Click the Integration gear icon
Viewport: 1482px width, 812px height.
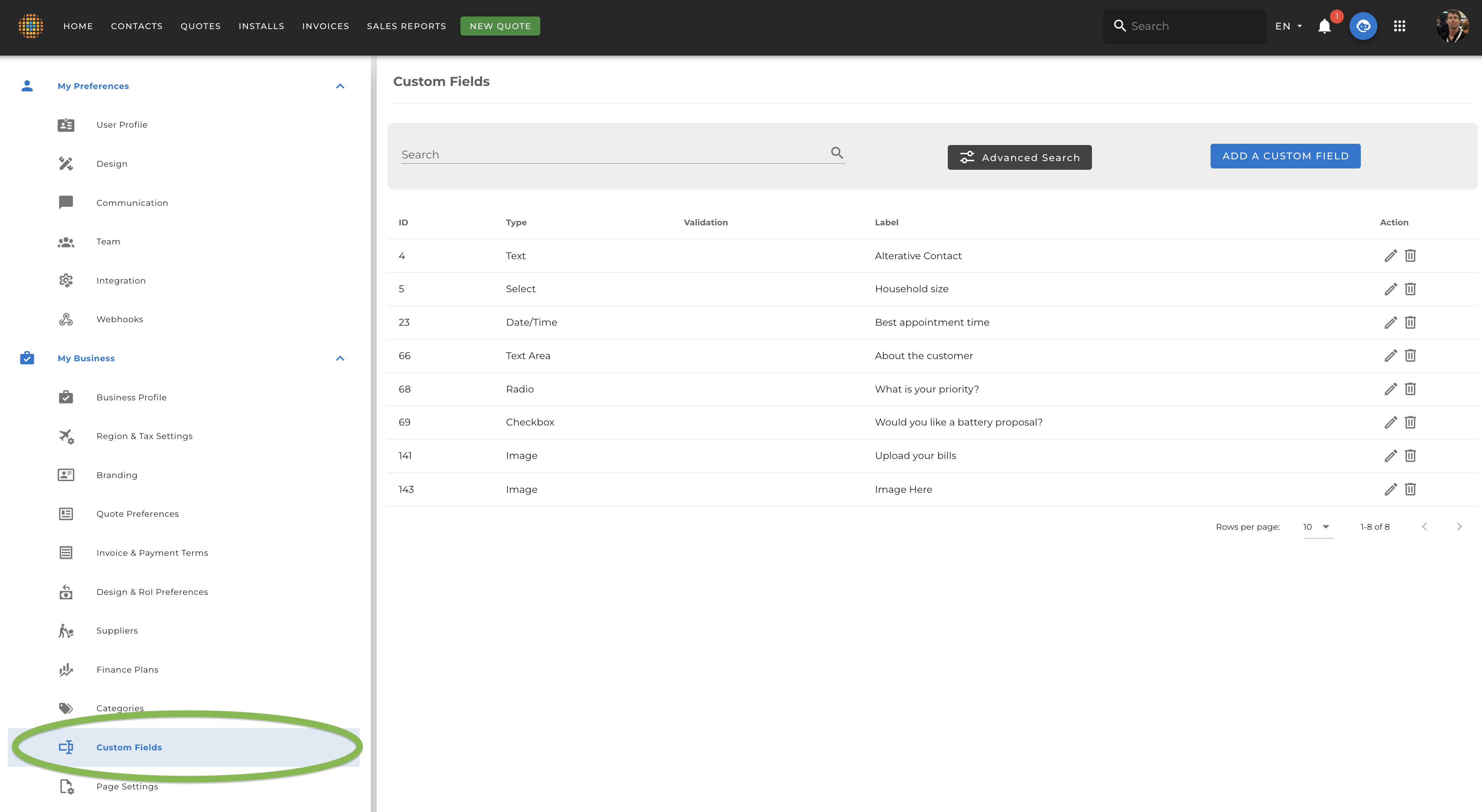click(66, 280)
